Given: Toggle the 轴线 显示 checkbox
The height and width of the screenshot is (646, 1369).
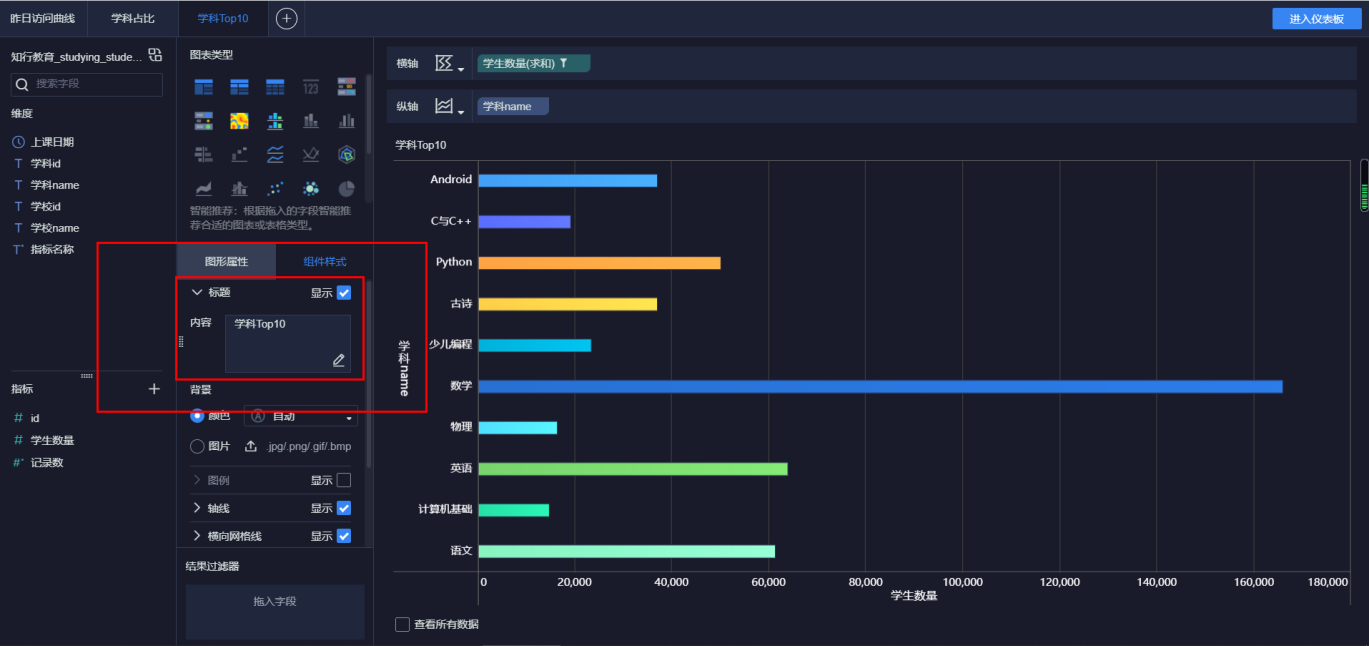Looking at the screenshot, I should (x=344, y=508).
